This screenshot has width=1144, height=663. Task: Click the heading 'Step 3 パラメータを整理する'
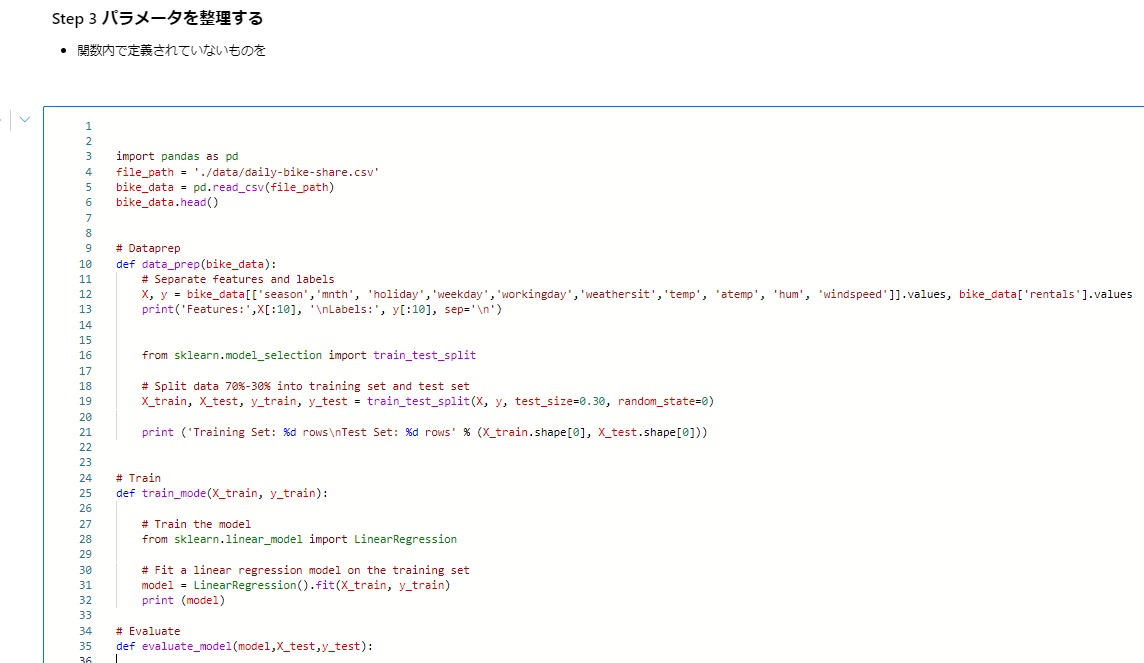tap(158, 18)
